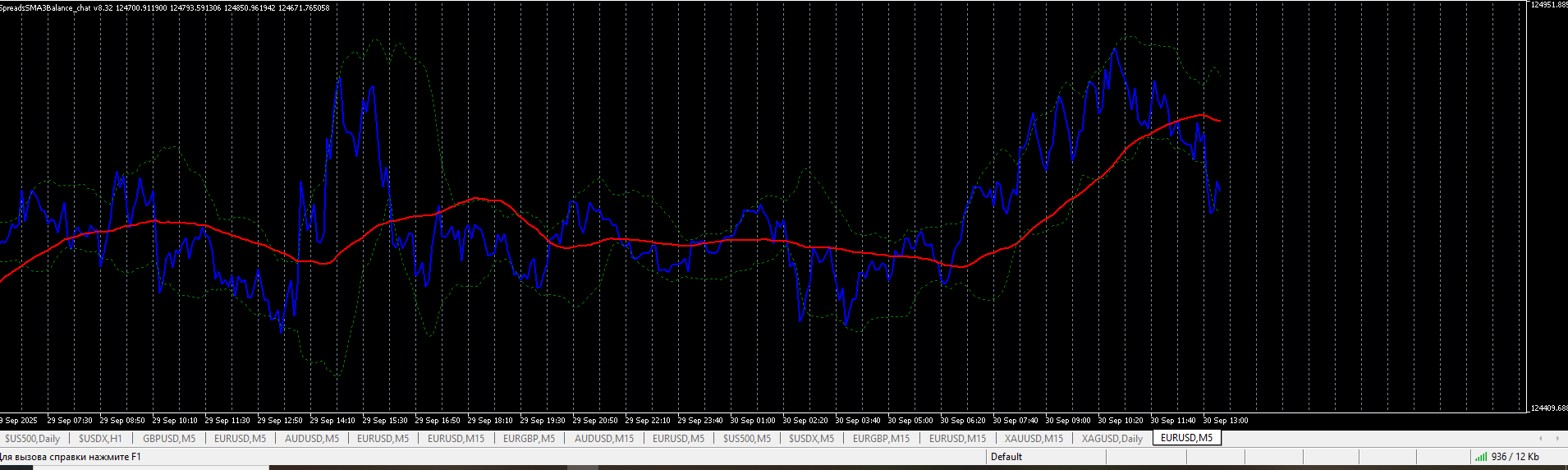
Task: Click the '30 Sep 01:00' time label
Action: point(753,421)
